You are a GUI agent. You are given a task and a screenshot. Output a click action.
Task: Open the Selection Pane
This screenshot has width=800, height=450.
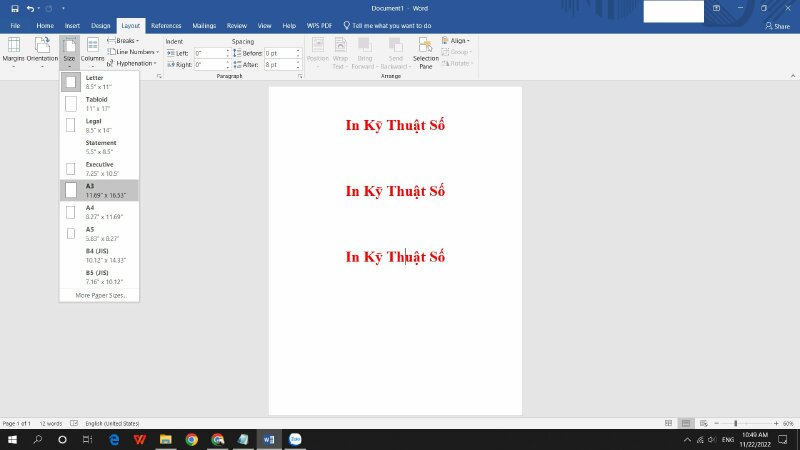[x=426, y=52]
